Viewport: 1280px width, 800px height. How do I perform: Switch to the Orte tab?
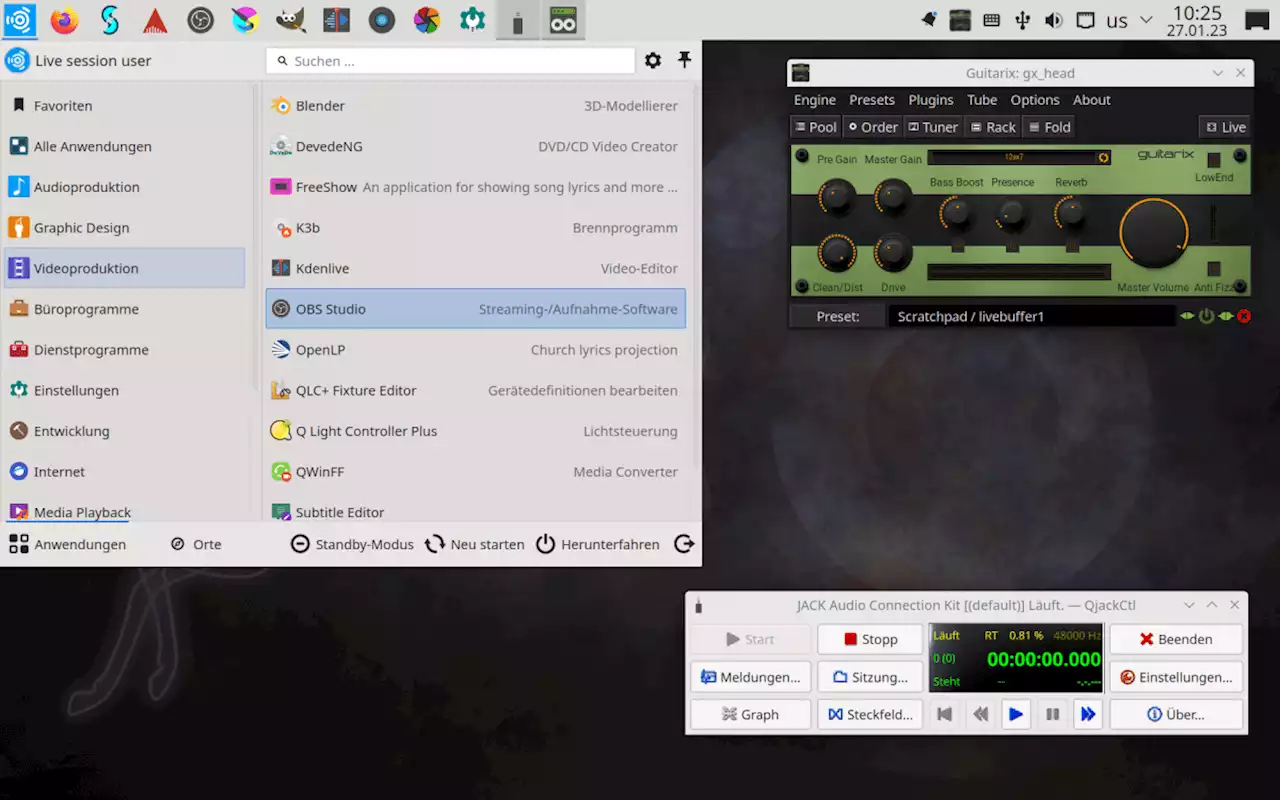pyautogui.click(x=196, y=545)
